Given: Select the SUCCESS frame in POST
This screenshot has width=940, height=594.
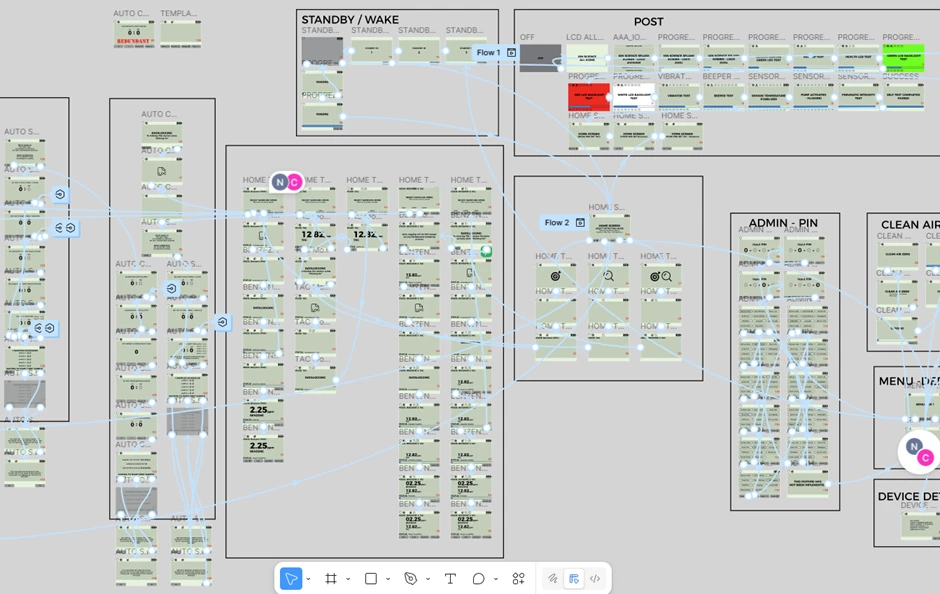Looking at the screenshot, I should pyautogui.click(x=903, y=97).
